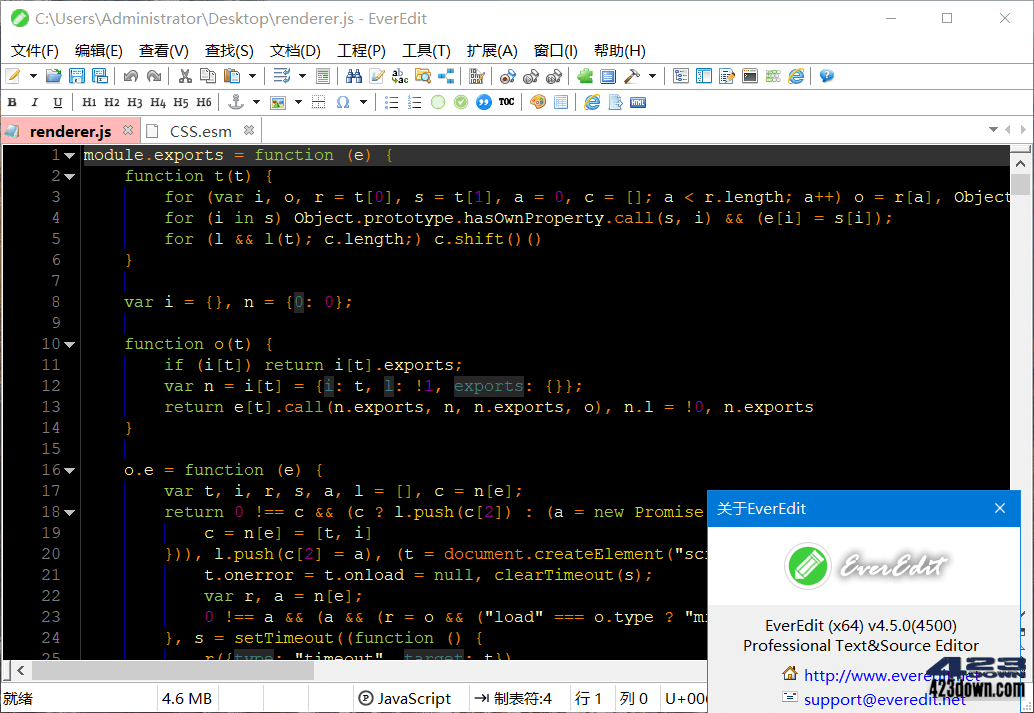1034x713 pixels.
Task: Select the Italic formatting icon
Action: 34,101
